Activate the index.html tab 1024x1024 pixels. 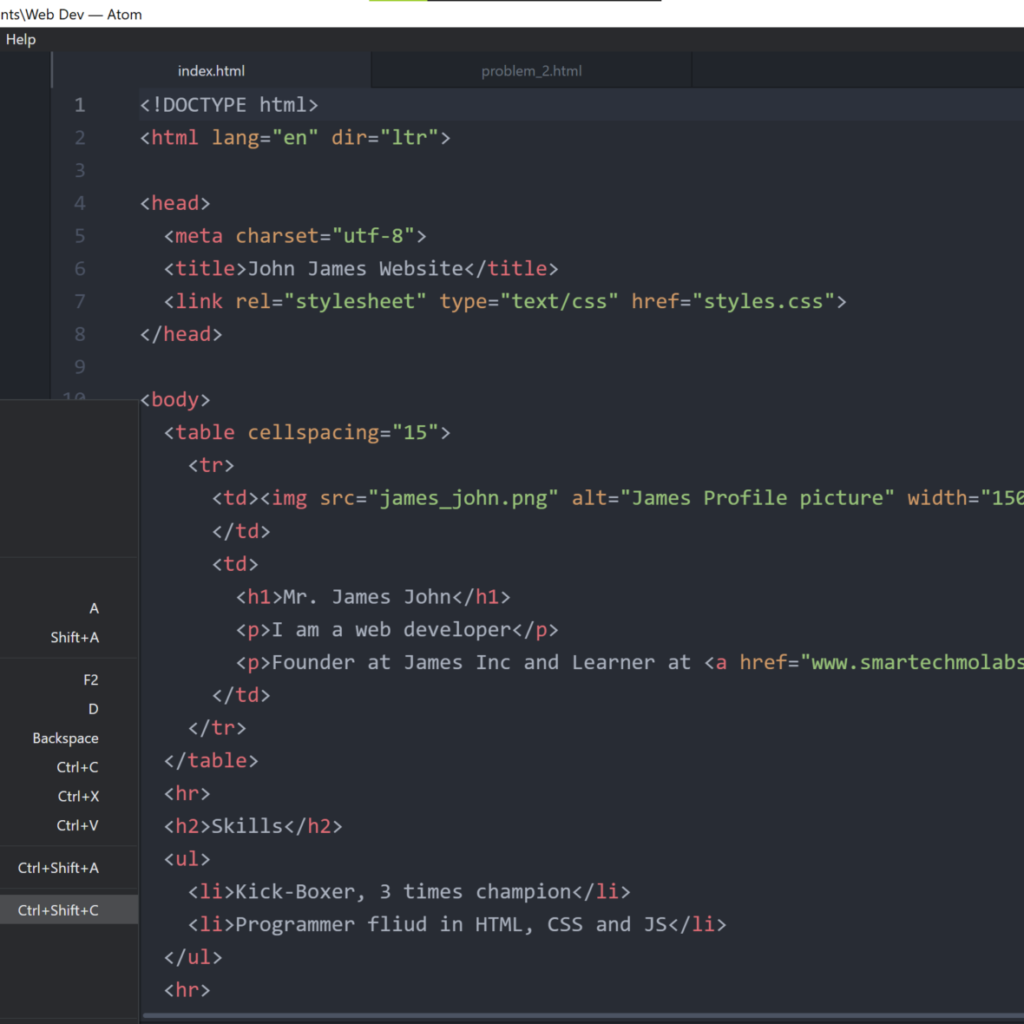click(211, 70)
